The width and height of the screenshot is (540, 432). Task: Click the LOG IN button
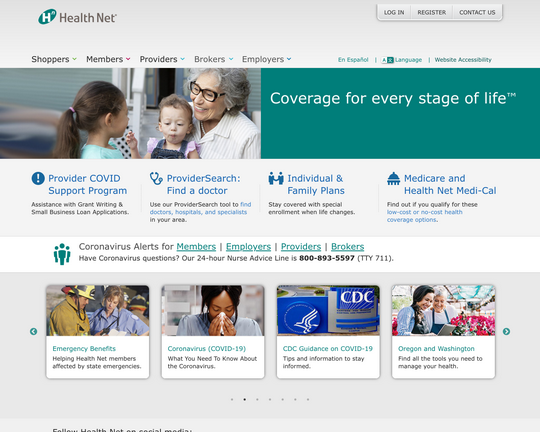[x=394, y=12]
